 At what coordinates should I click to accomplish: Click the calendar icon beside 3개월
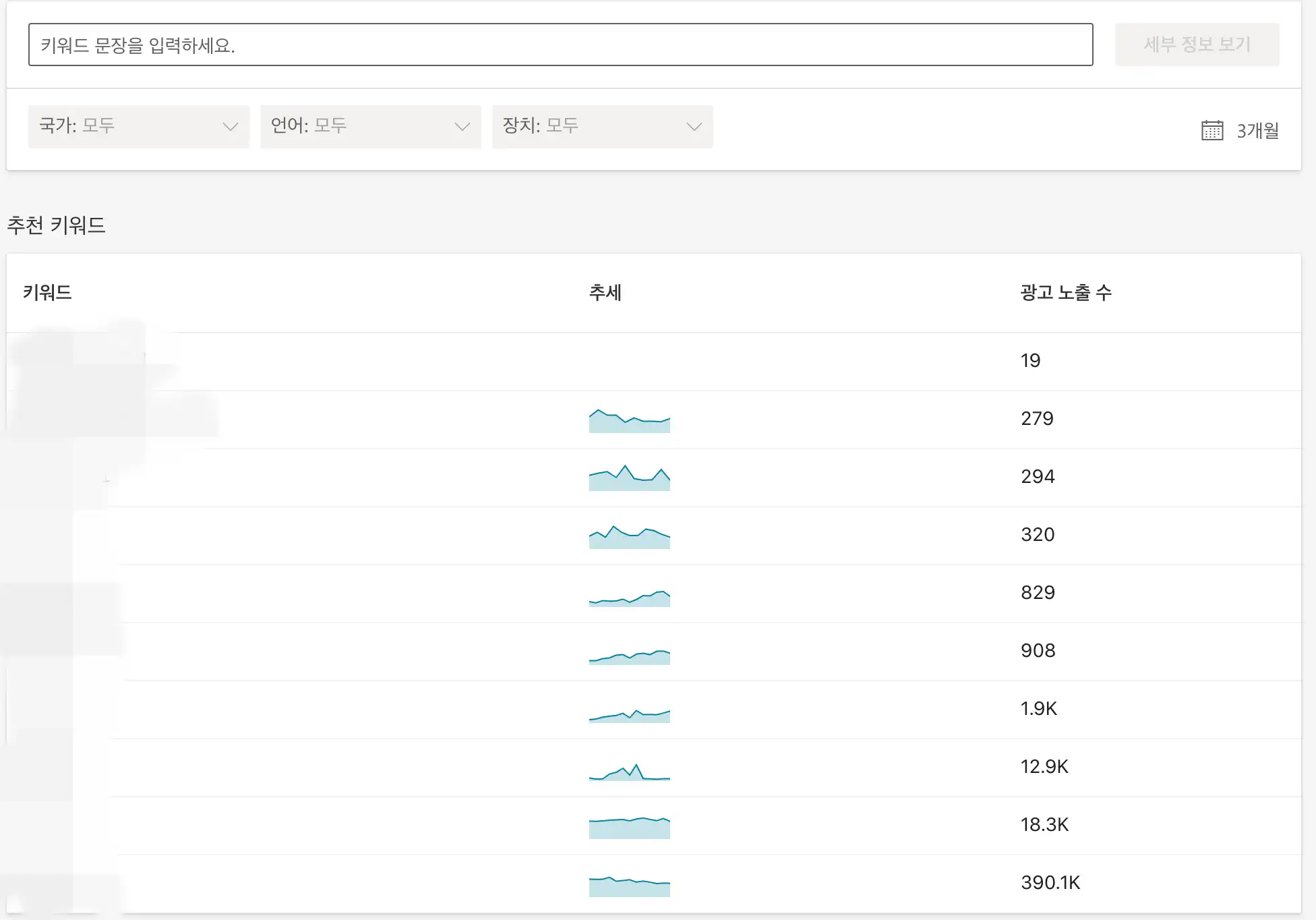pyautogui.click(x=1212, y=130)
